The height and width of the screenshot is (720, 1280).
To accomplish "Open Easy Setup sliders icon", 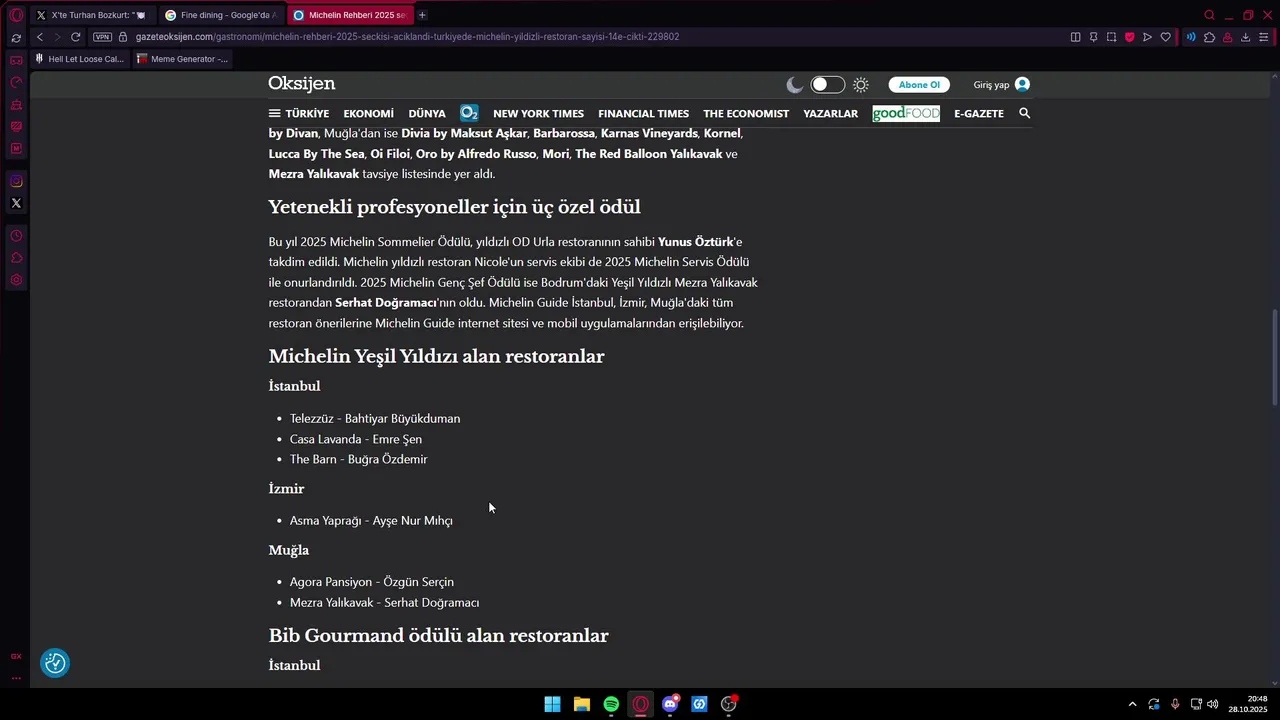I will tap(1263, 37).
